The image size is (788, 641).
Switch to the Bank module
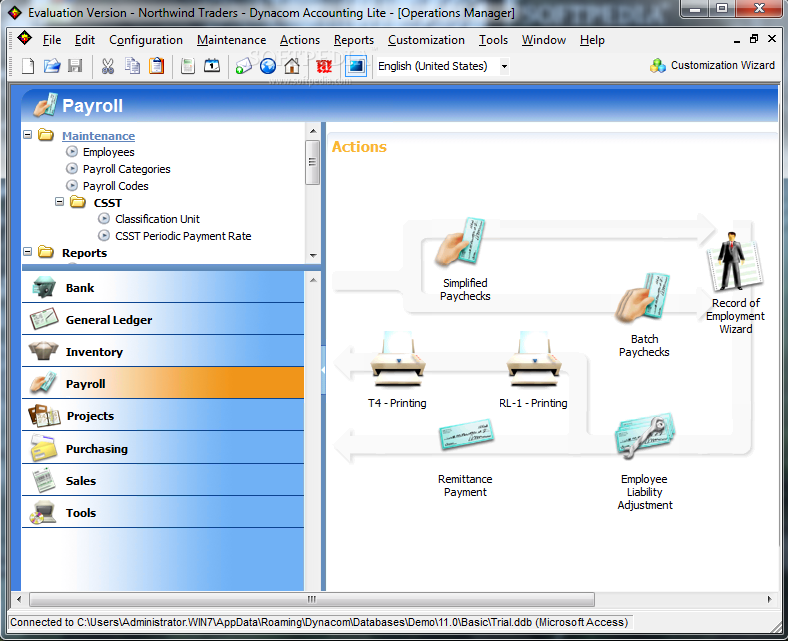coord(163,288)
